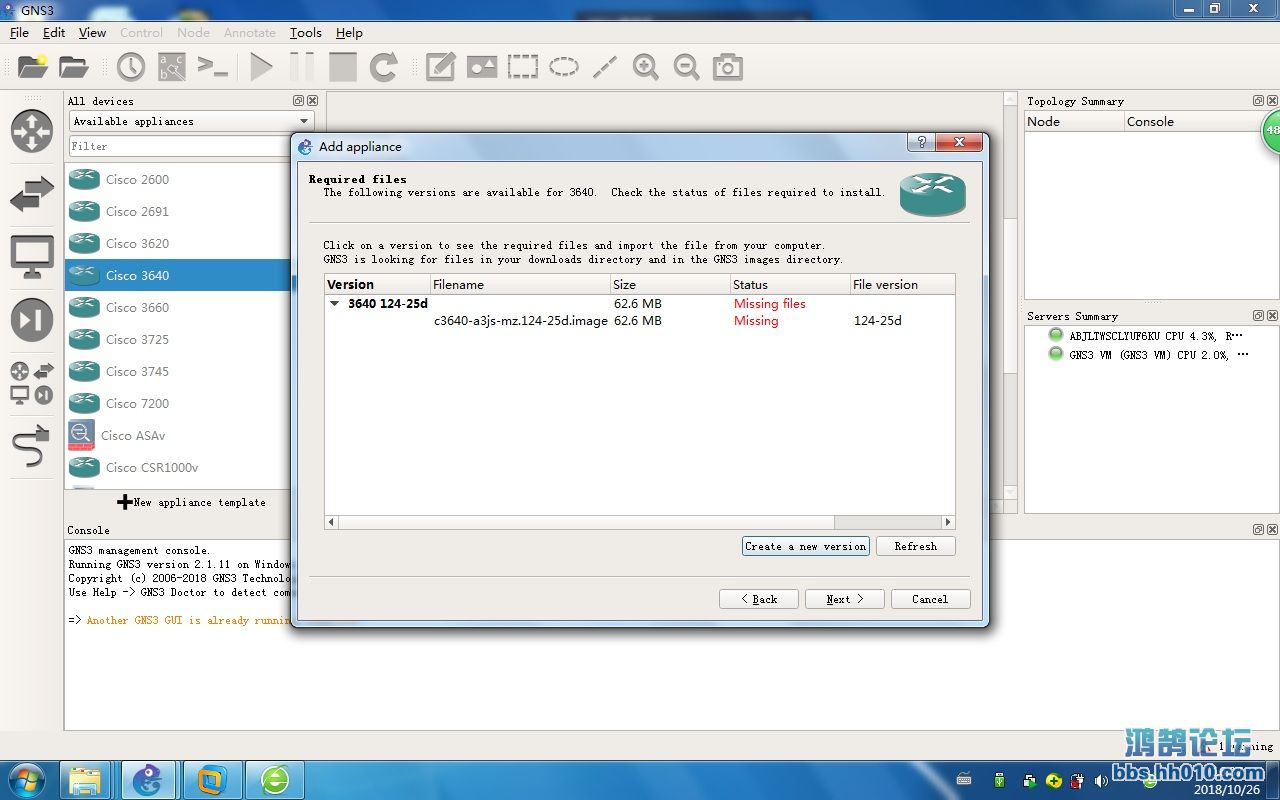This screenshot has width=1280, height=800.
Task: Click the Add a note icon
Action: coord(440,67)
